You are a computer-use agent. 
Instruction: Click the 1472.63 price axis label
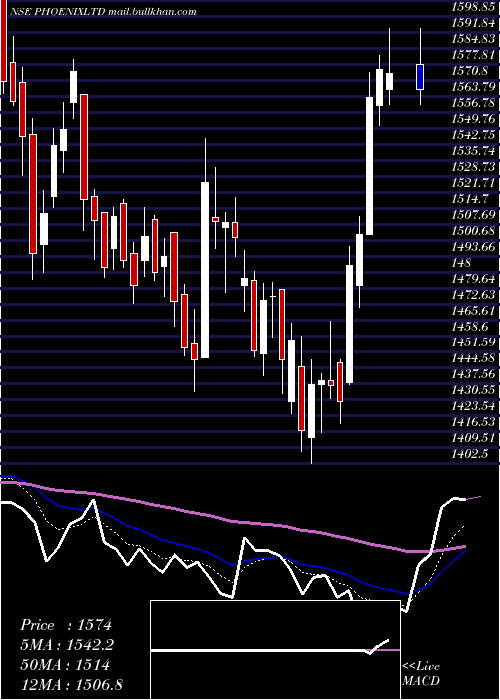point(474,295)
